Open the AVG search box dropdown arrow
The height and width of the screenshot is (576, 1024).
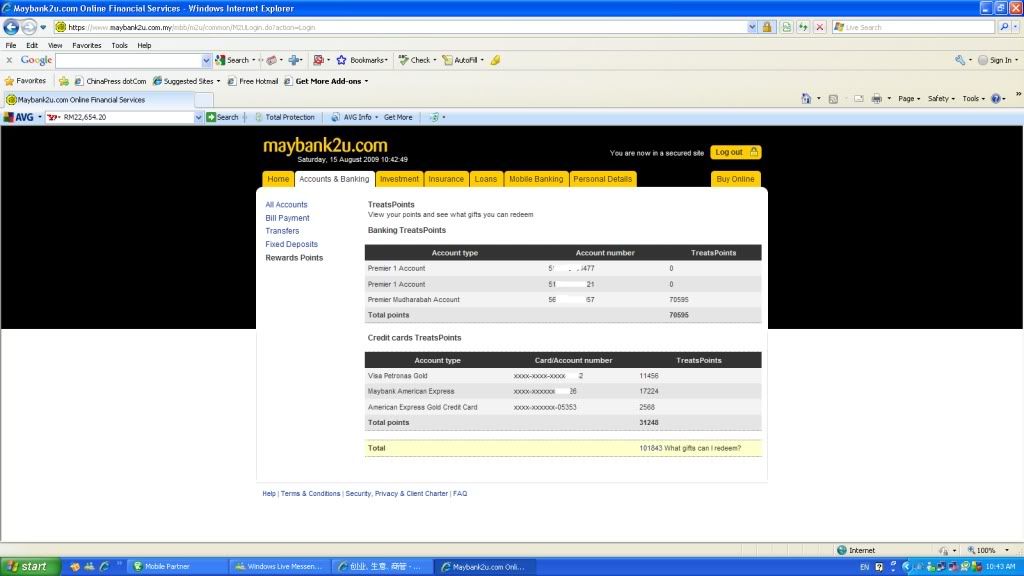coord(198,117)
